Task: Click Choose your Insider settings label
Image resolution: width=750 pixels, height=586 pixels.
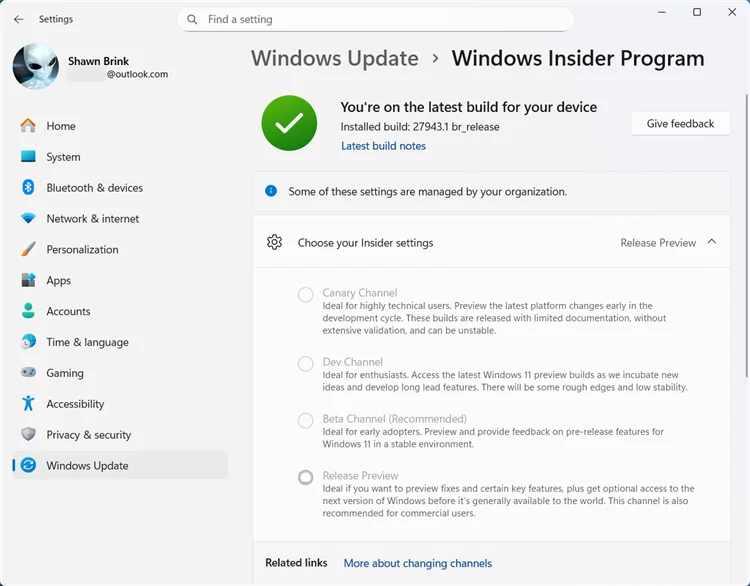Action: 365,243
